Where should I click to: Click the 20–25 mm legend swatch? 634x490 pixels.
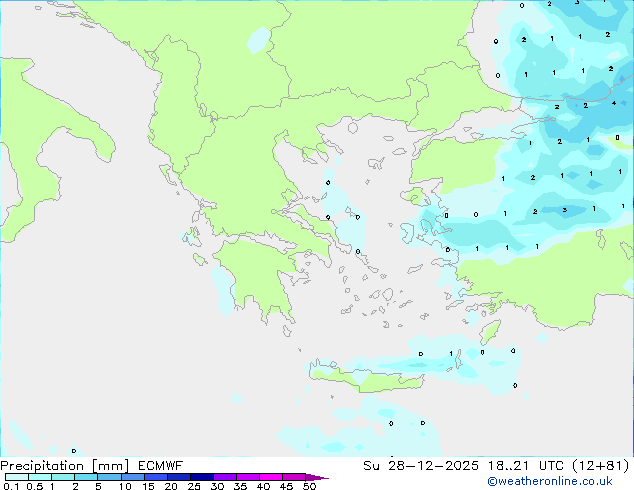click(178, 477)
